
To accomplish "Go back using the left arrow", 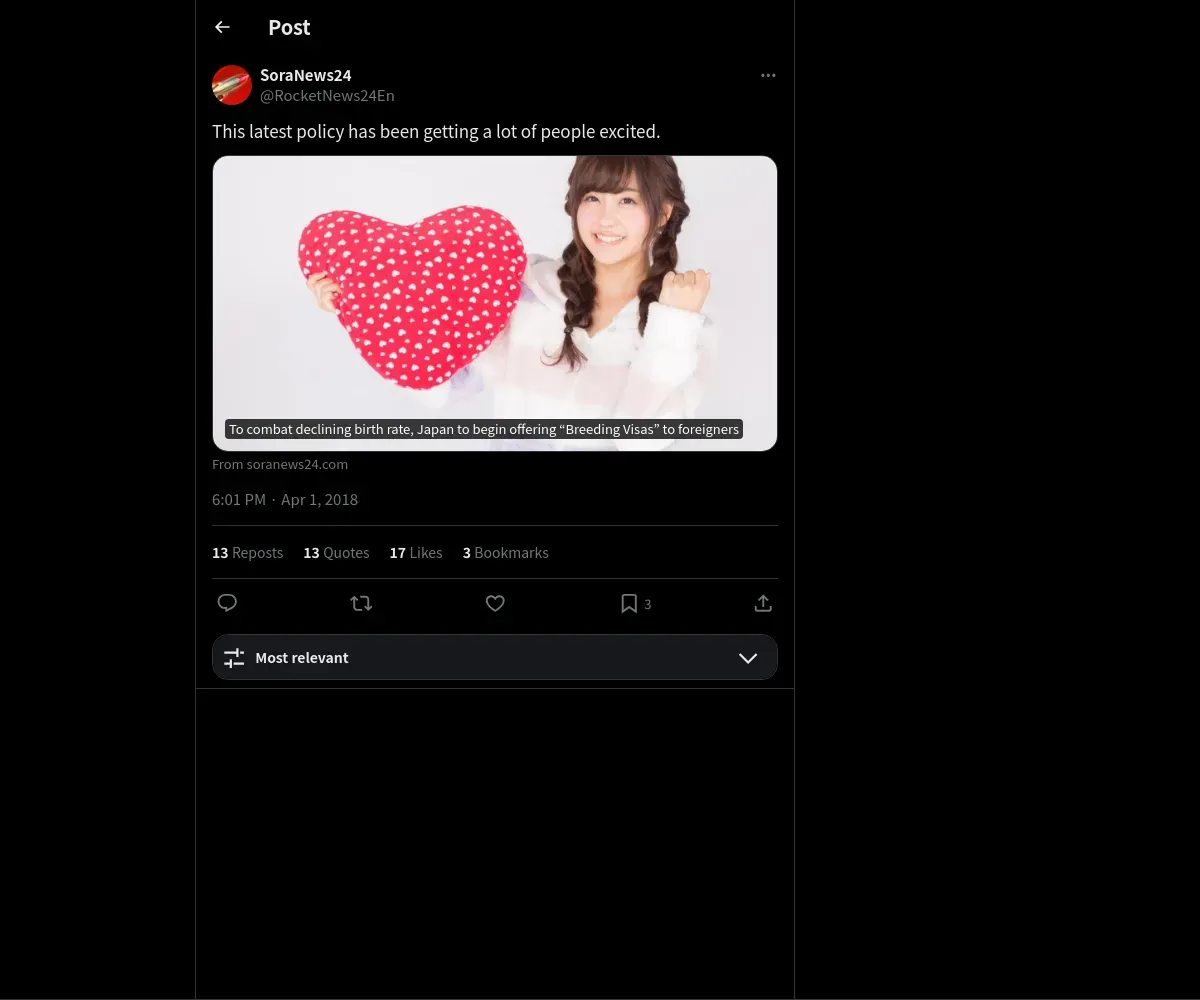I will 222,27.
